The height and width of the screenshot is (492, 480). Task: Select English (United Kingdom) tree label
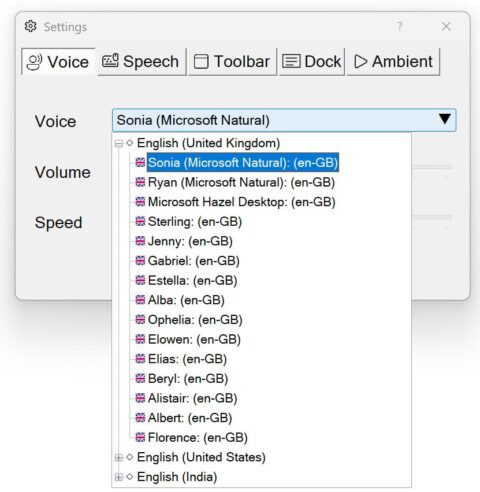[209, 143]
